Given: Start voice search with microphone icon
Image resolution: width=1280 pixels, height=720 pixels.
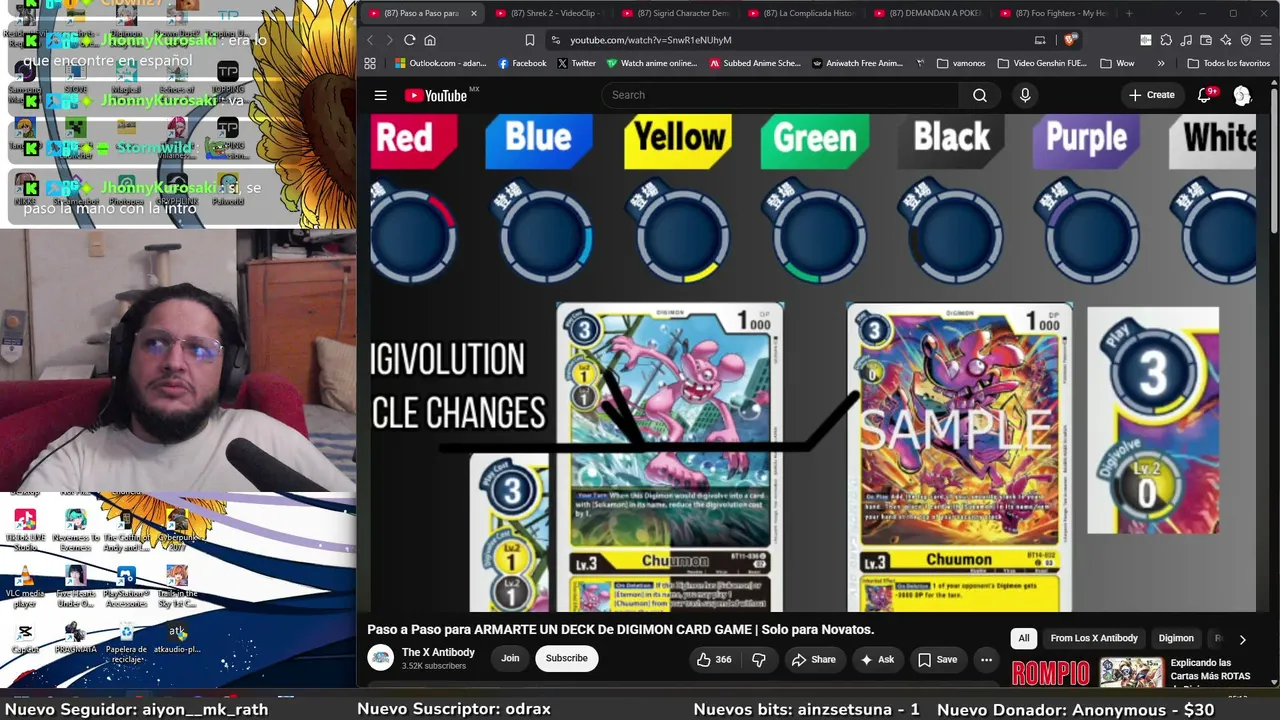Looking at the screenshot, I should pos(1025,95).
